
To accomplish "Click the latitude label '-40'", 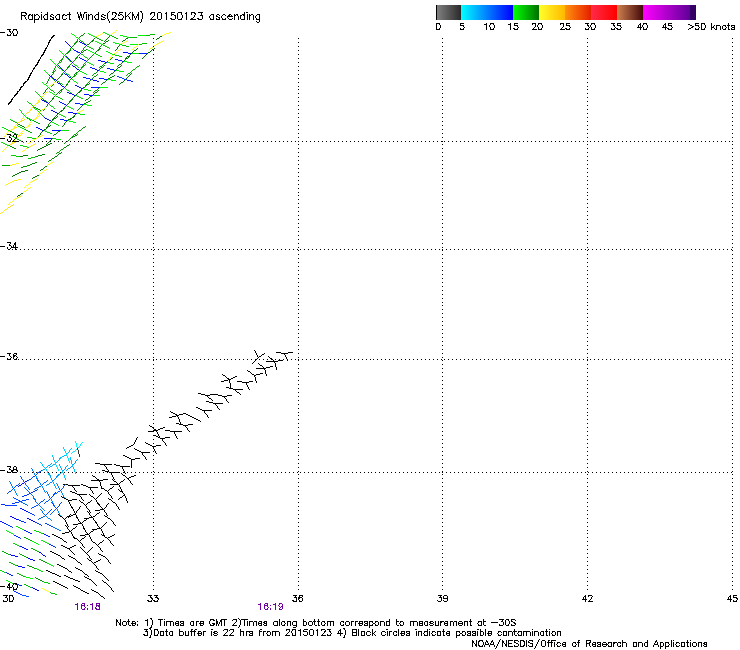I will point(9,587).
